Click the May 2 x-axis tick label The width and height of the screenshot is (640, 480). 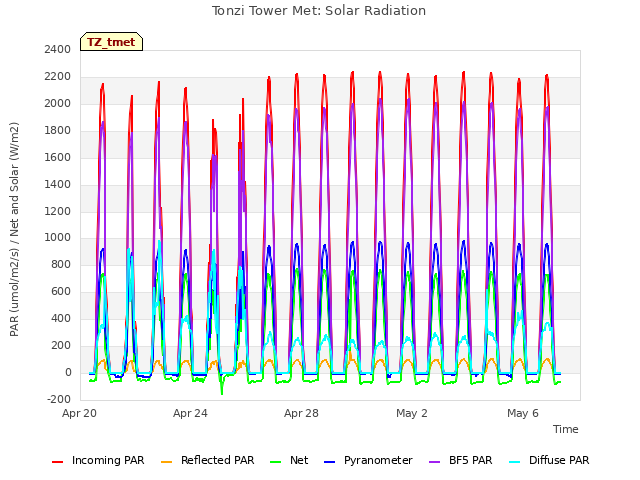(x=412, y=413)
